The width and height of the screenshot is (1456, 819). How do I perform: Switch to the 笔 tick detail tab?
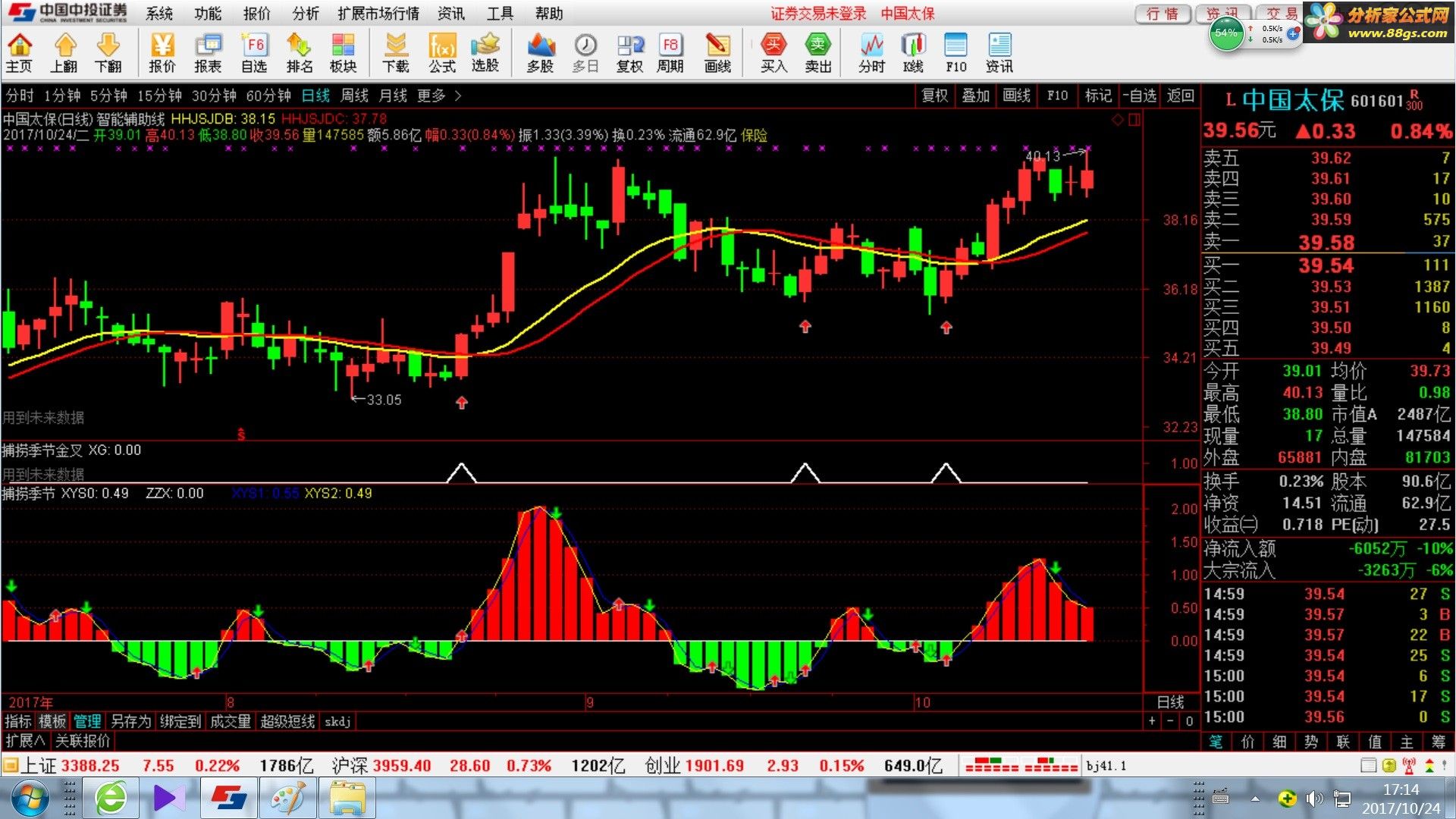(1216, 742)
